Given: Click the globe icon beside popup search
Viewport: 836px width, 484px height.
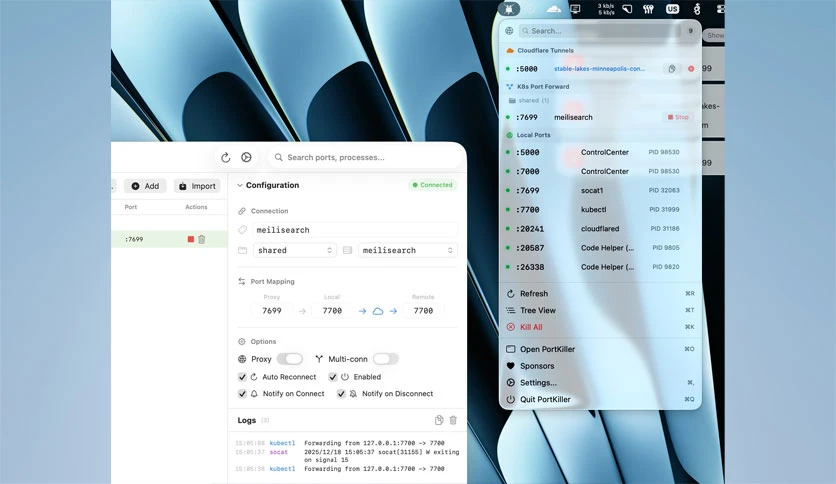Looking at the screenshot, I should (x=509, y=31).
